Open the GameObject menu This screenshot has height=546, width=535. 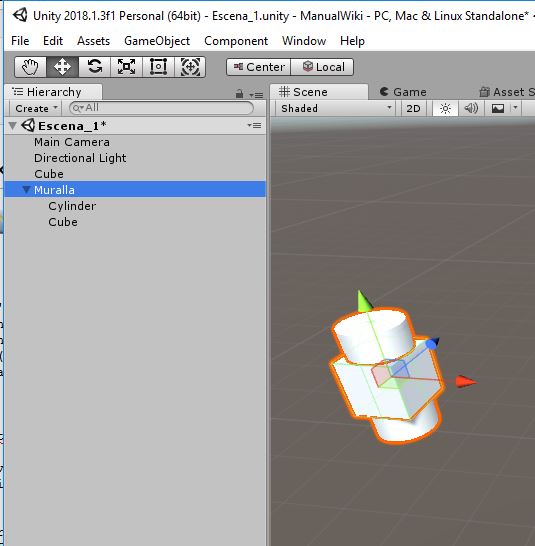pos(157,41)
